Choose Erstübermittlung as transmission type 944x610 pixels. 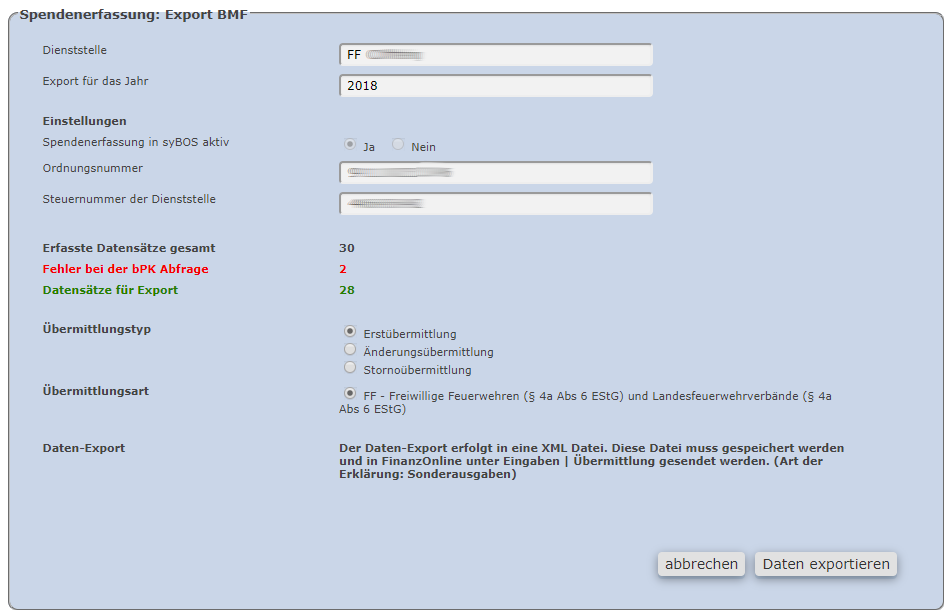tap(350, 332)
